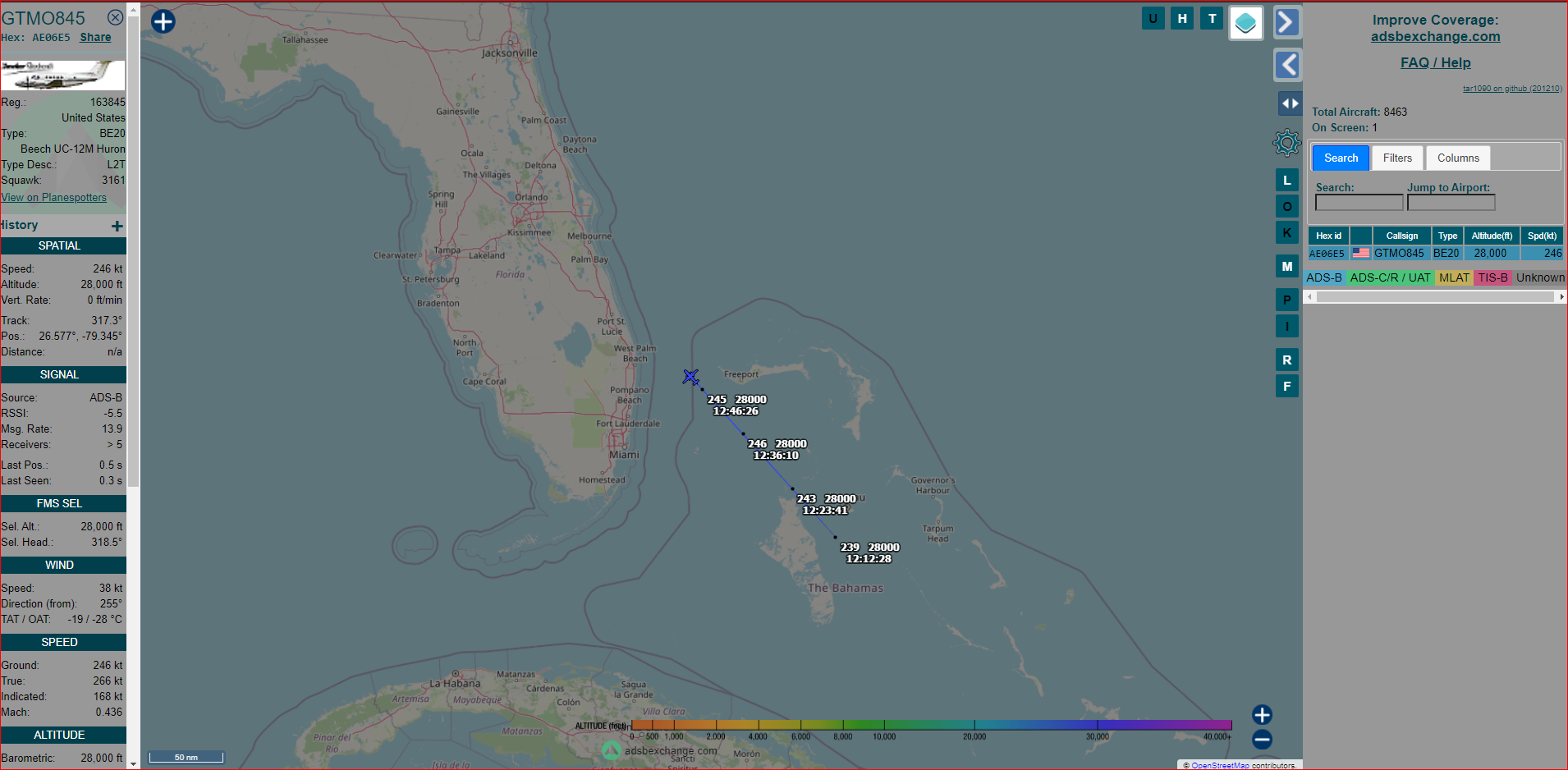Toggle the L map option button
The width and height of the screenshot is (1568, 770).
pyautogui.click(x=1286, y=180)
